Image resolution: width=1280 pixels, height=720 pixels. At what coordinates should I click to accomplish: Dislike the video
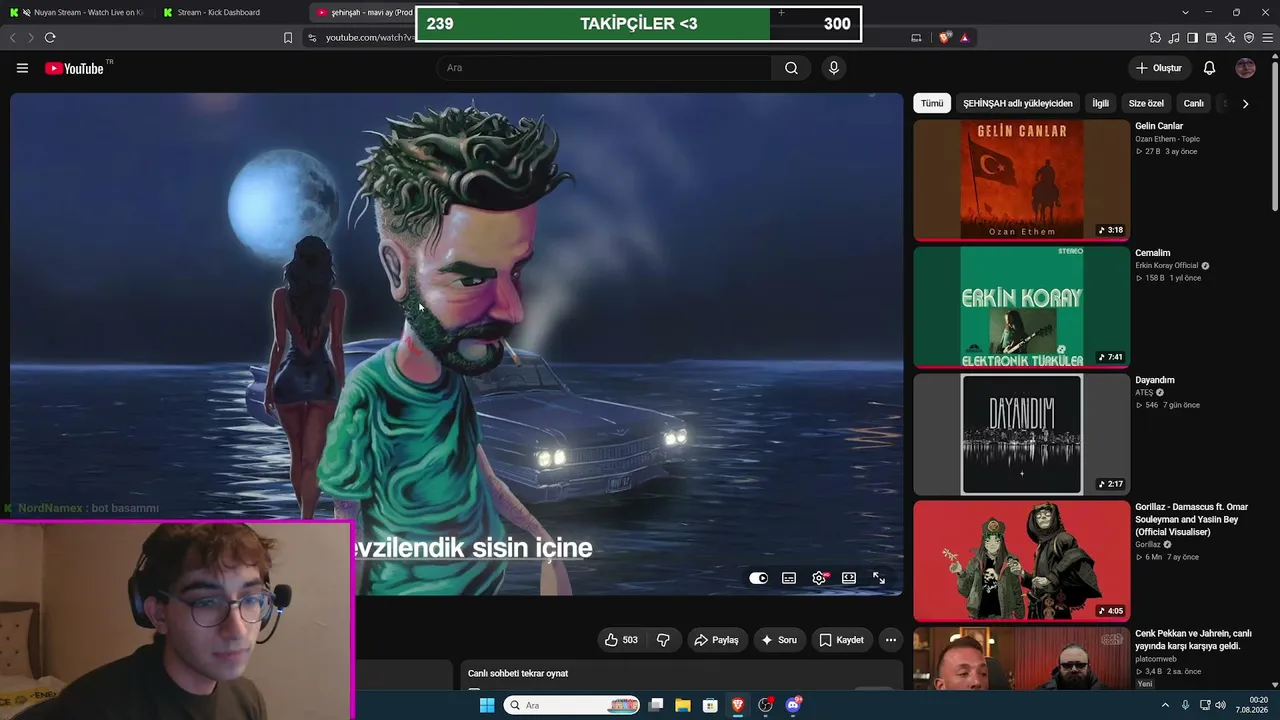(663, 640)
